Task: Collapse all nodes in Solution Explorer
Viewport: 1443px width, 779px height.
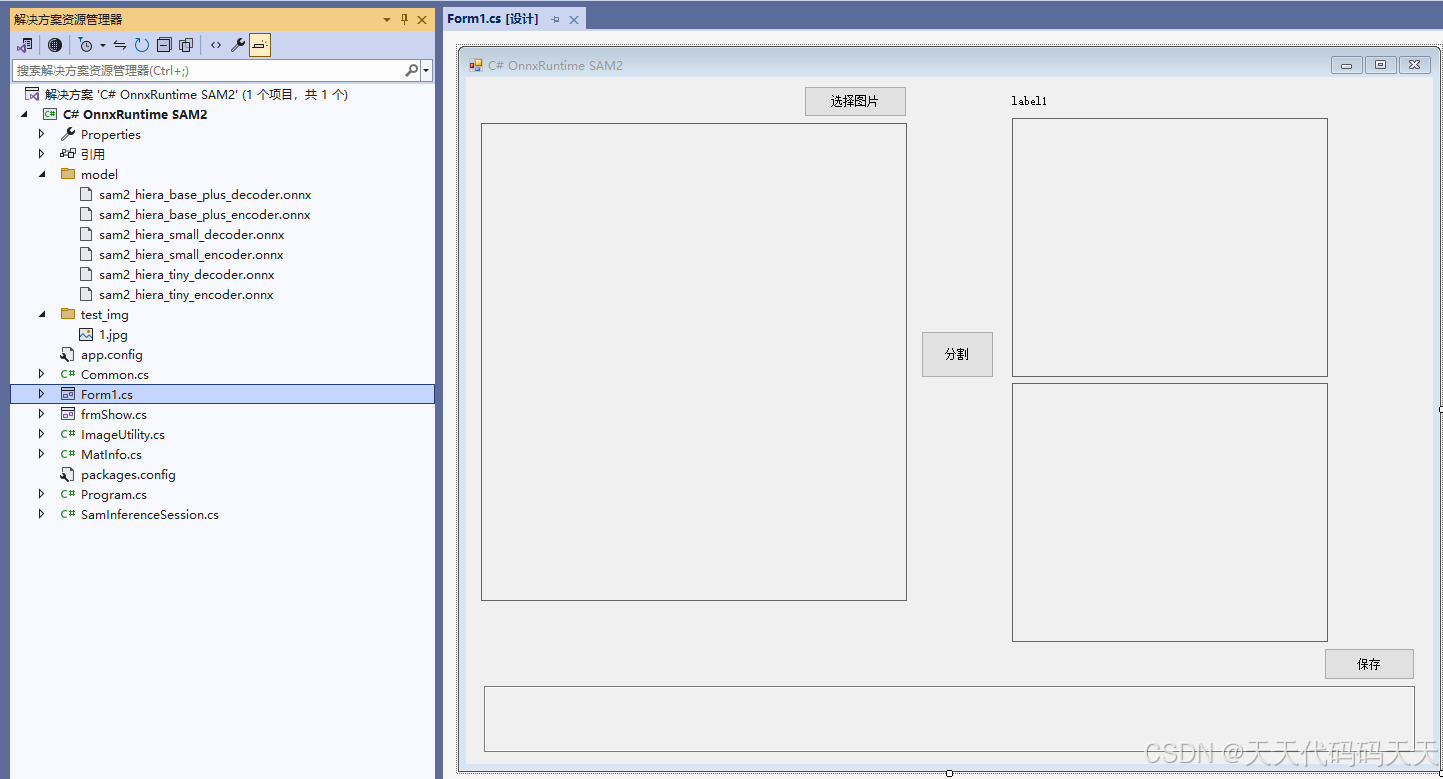Action: click(164, 45)
